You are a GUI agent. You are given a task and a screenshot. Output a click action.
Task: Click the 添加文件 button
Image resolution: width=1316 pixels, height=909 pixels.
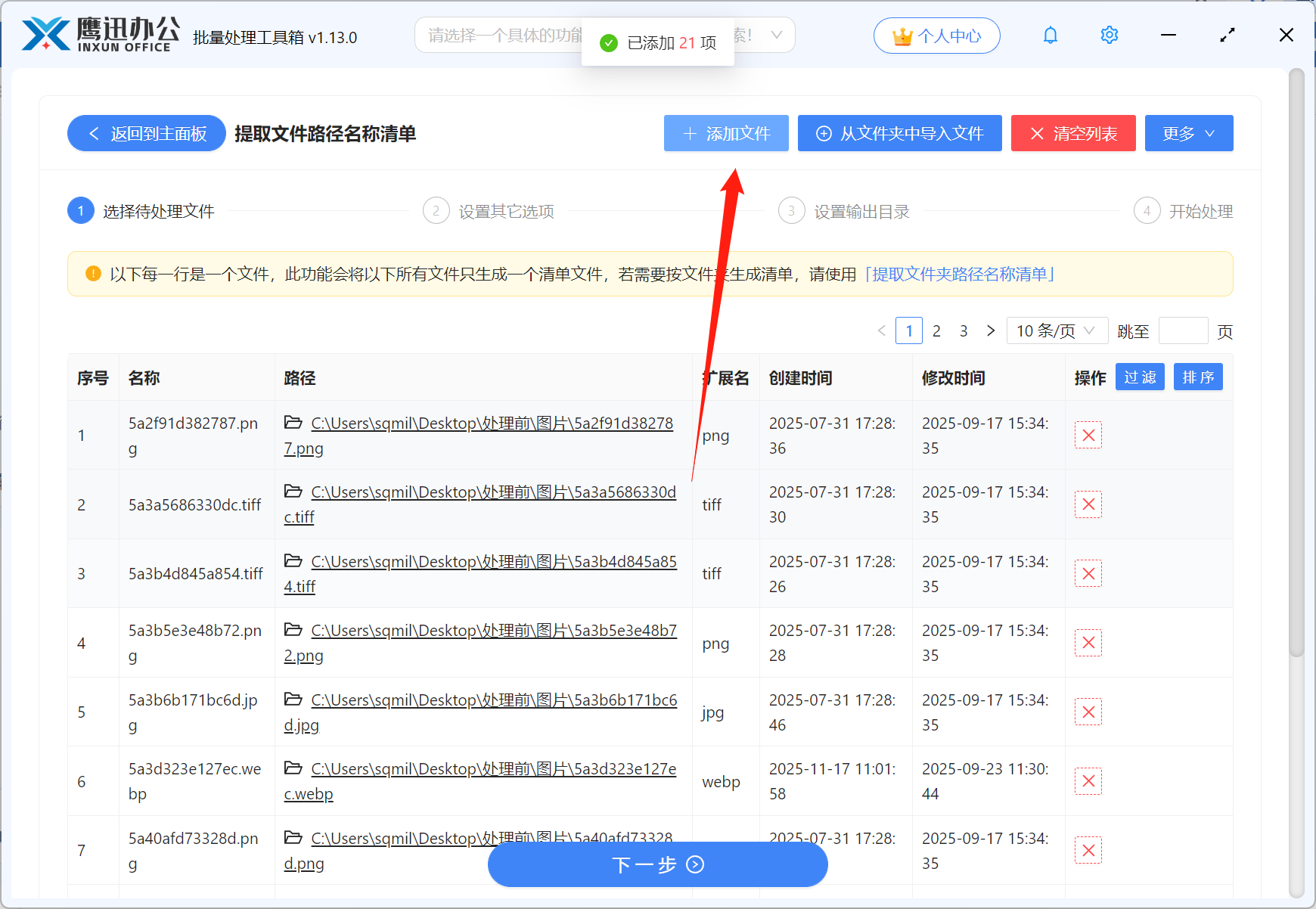click(x=725, y=133)
